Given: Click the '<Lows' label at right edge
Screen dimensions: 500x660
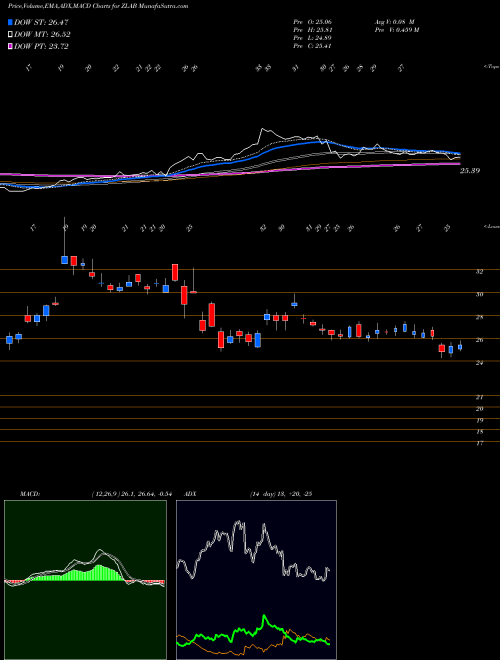Looking at the screenshot, I should coord(491,226).
